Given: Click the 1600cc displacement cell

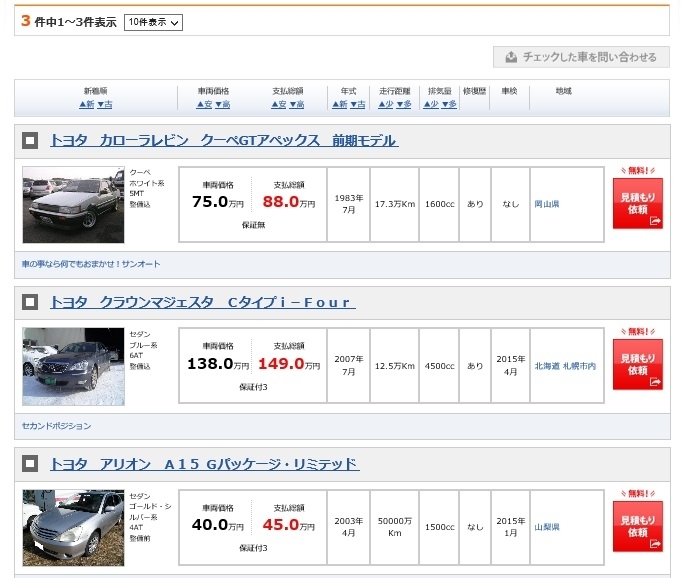Looking at the screenshot, I should [440, 204].
